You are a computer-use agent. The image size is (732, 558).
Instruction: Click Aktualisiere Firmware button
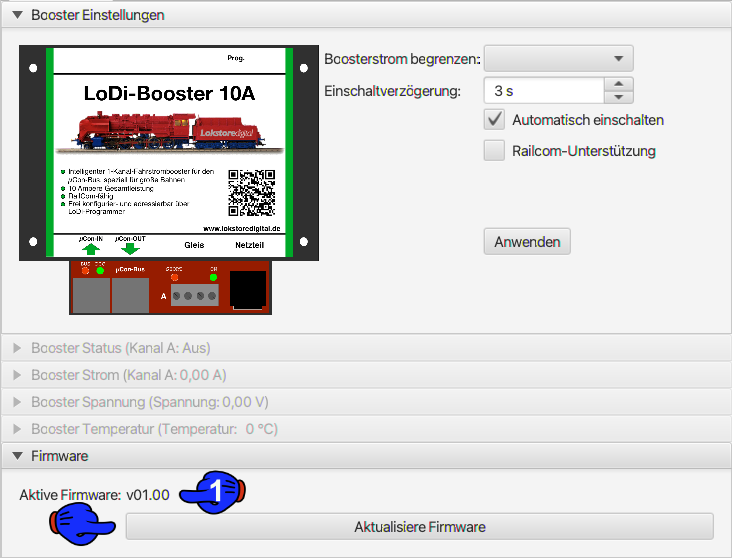(x=419, y=527)
